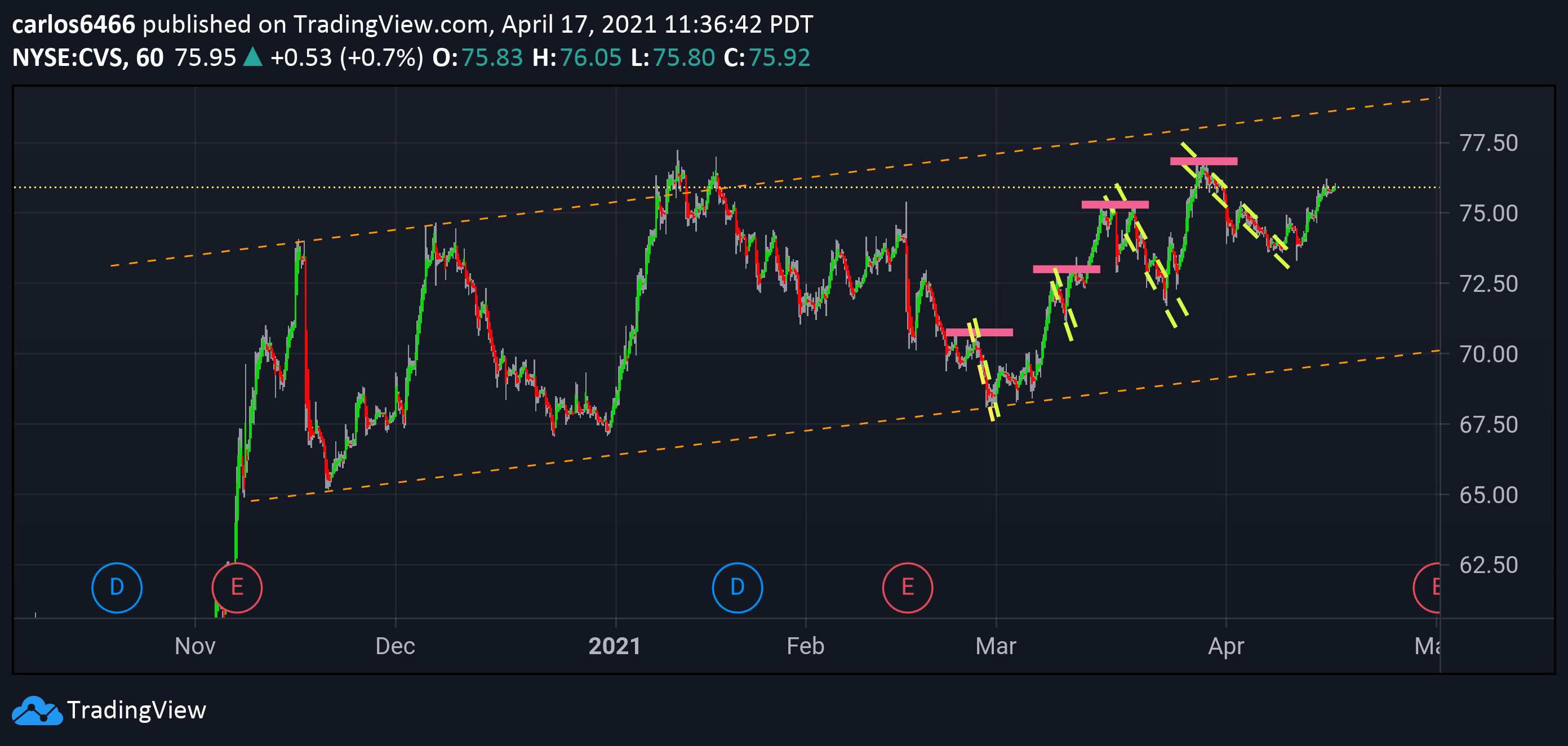Click the dividend marker in late January

737,587
